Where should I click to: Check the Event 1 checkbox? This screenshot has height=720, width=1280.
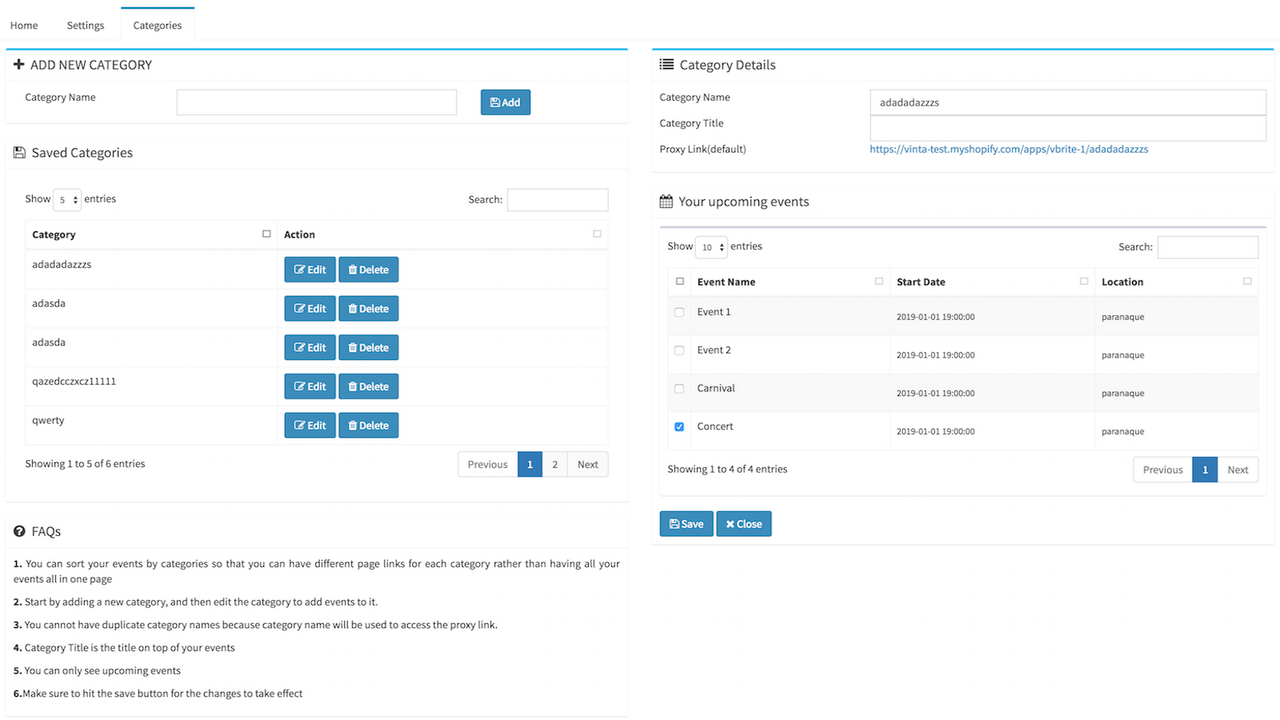coord(680,312)
